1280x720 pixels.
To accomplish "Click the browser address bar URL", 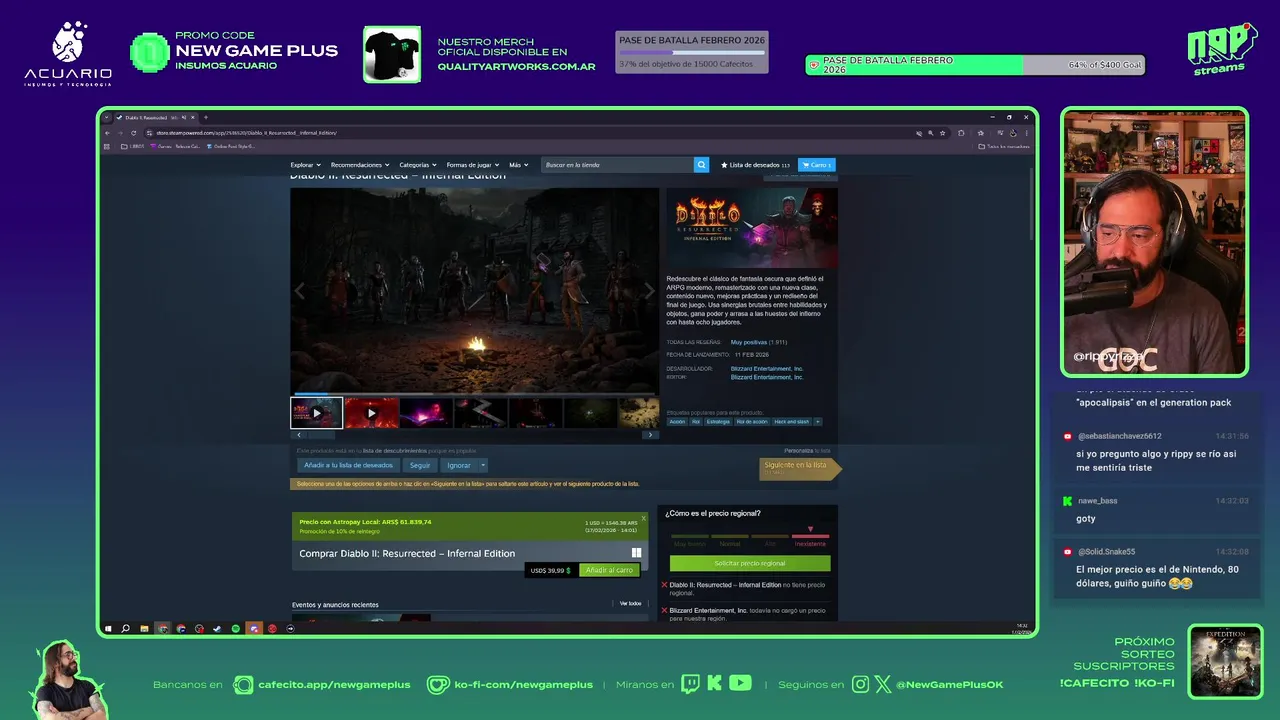I will click(x=245, y=133).
